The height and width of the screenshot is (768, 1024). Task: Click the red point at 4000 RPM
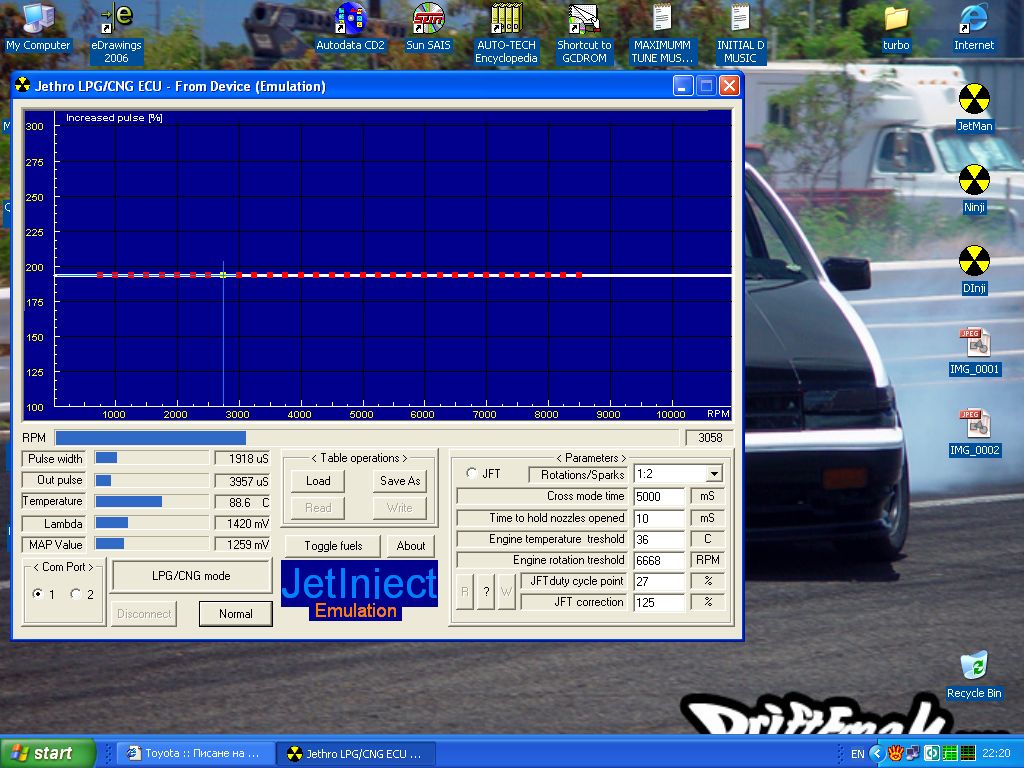coord(300,274)
